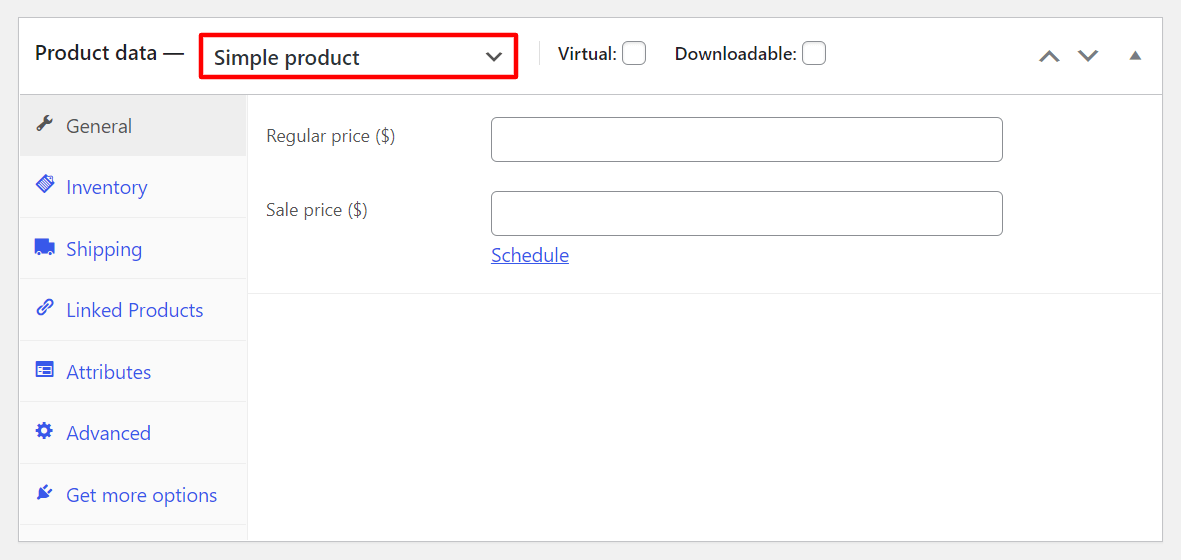
Task: Open the Attributes tab
Action: tap(133, 372)
